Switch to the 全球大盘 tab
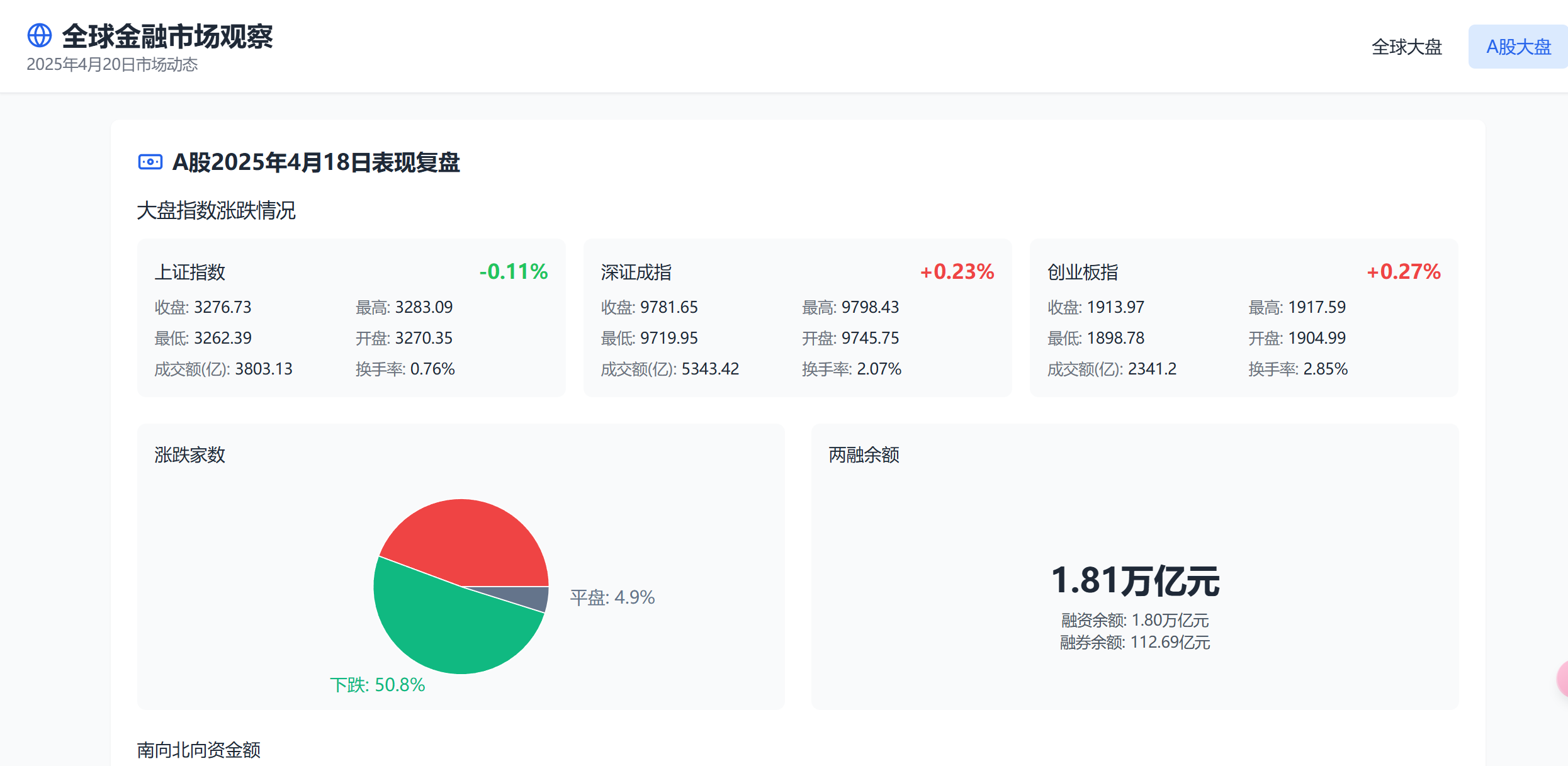 pos(1406,47)
